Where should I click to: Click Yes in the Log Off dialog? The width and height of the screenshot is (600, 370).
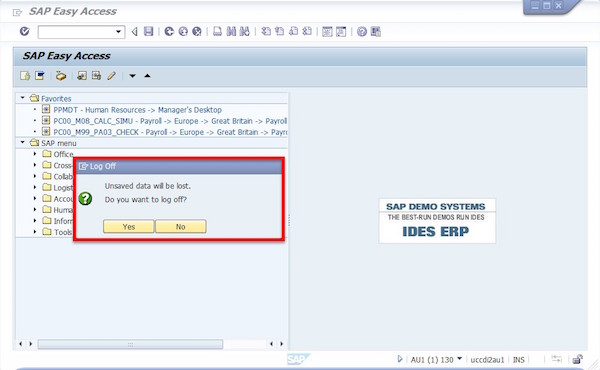[129, 227]
